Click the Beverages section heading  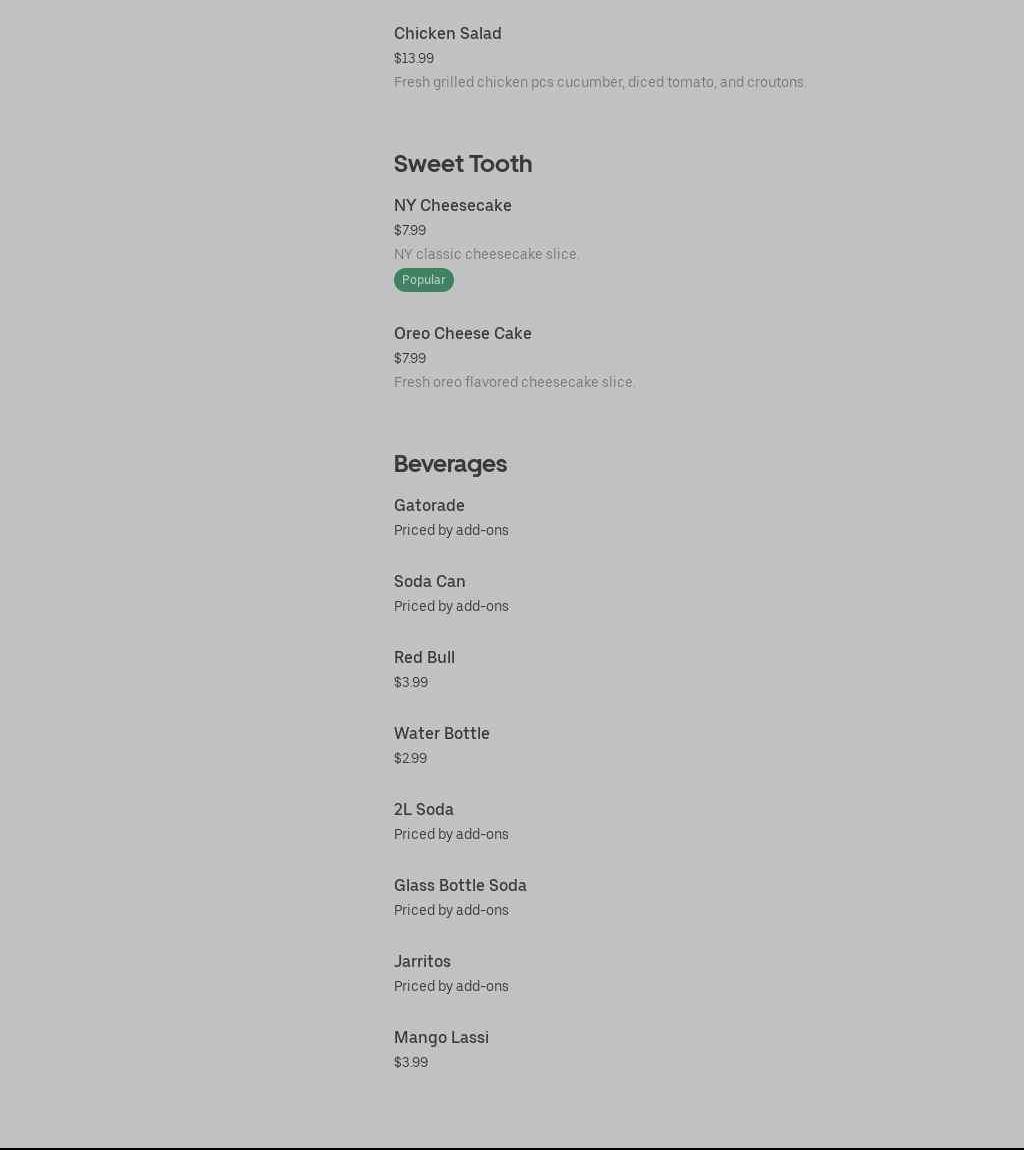(x=450, y=464)
